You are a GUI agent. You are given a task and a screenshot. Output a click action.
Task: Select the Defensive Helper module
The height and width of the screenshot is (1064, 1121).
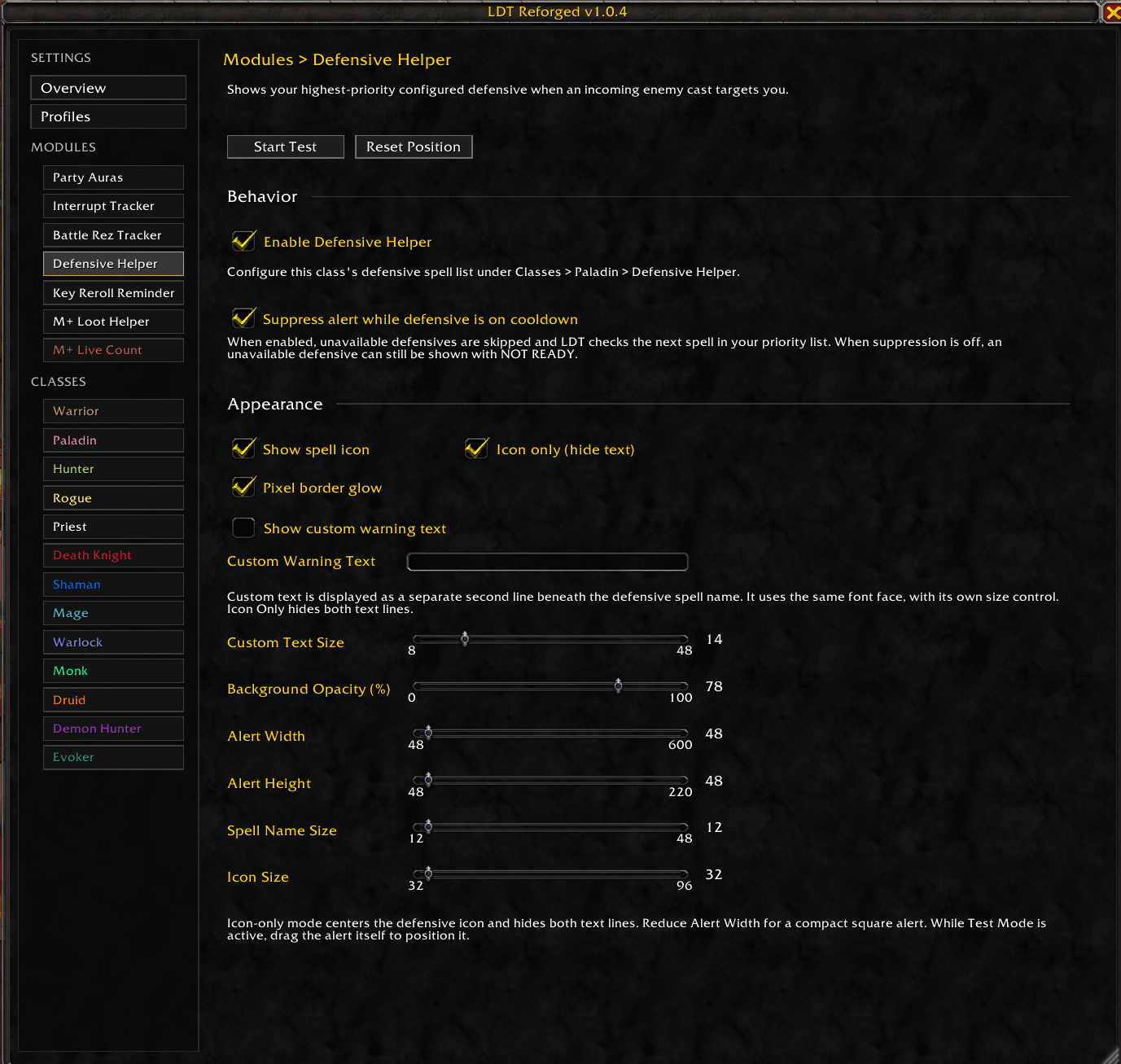coord(113,264)
